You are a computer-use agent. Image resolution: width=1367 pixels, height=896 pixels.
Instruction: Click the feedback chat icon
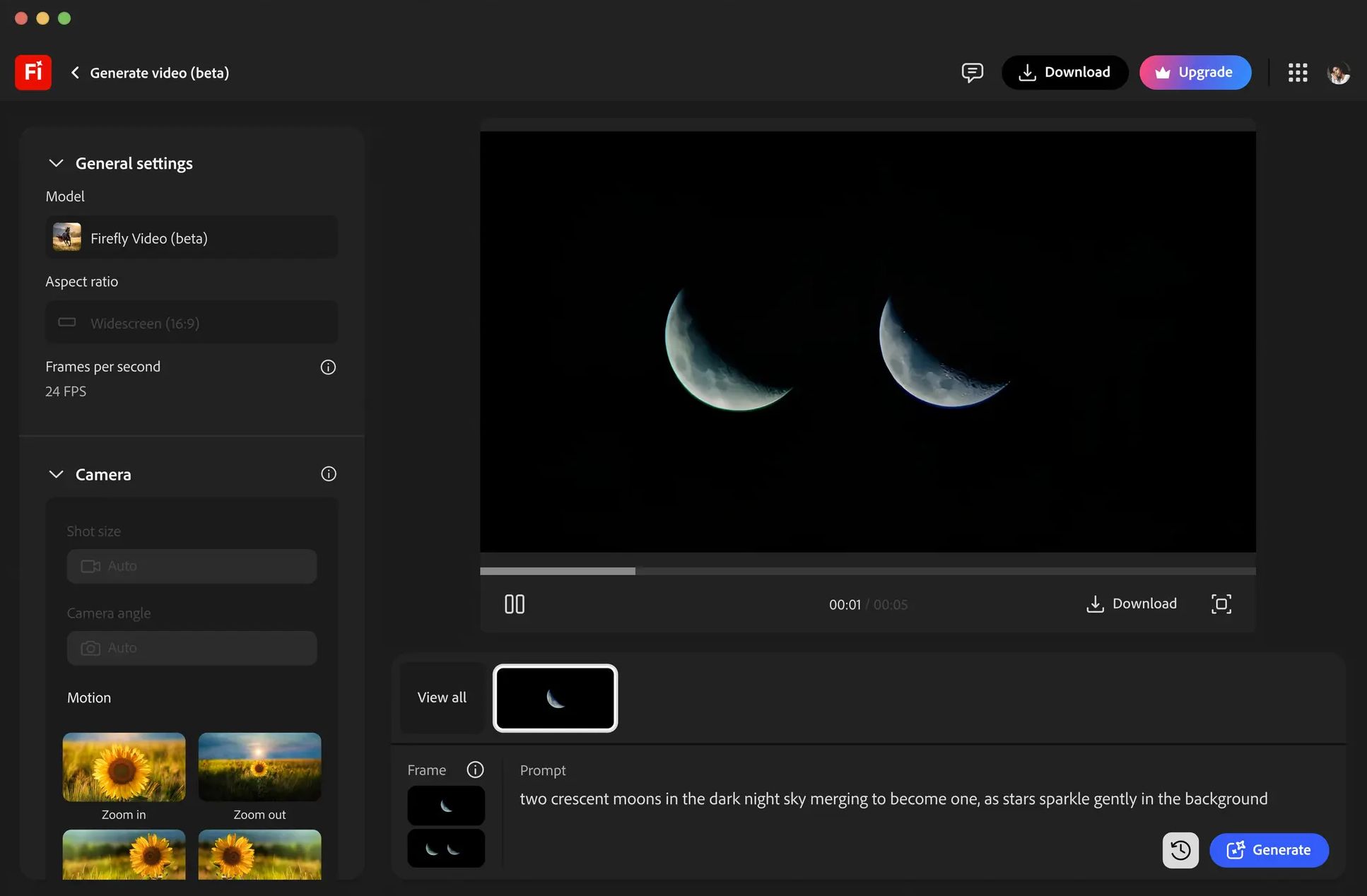click(x=972, y=72)
